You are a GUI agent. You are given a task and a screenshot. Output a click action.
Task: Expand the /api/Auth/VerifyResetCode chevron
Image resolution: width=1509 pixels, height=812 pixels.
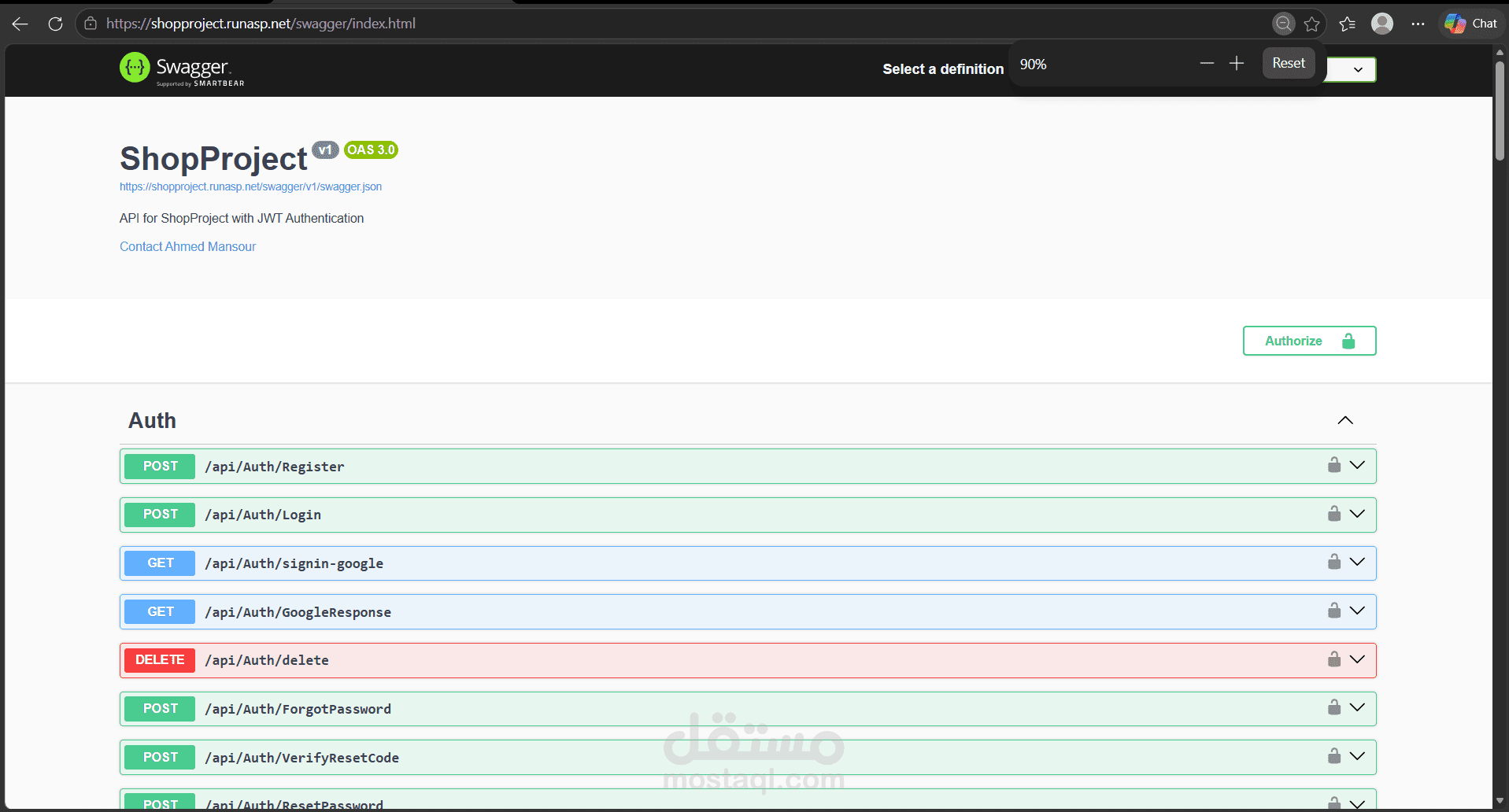(1357, 756)
